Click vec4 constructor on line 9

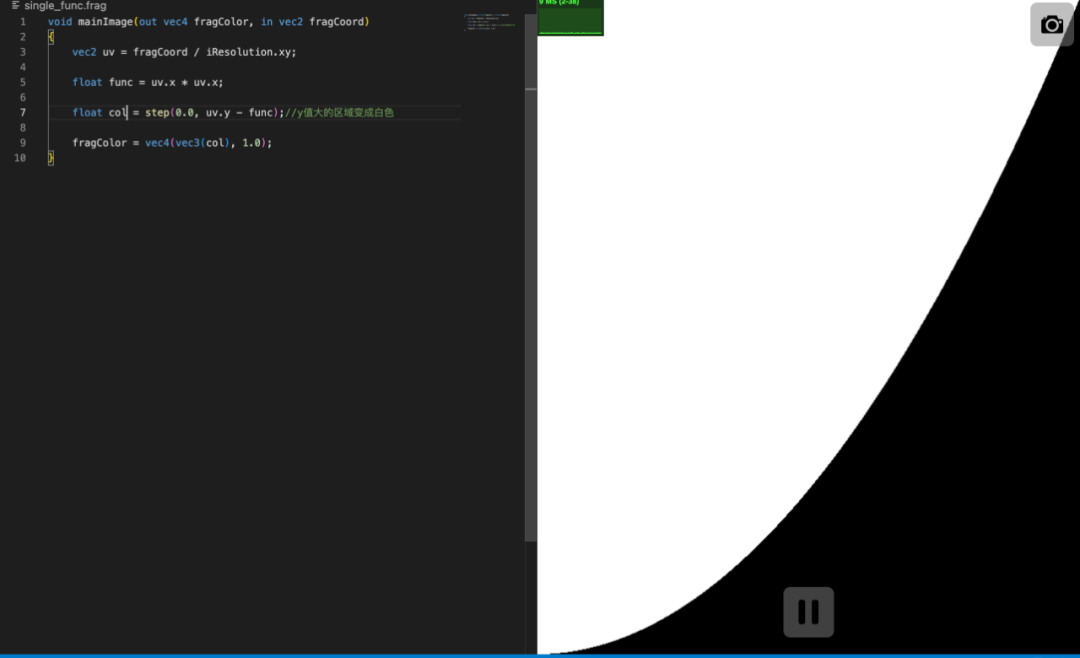click(x=157, y=143)
